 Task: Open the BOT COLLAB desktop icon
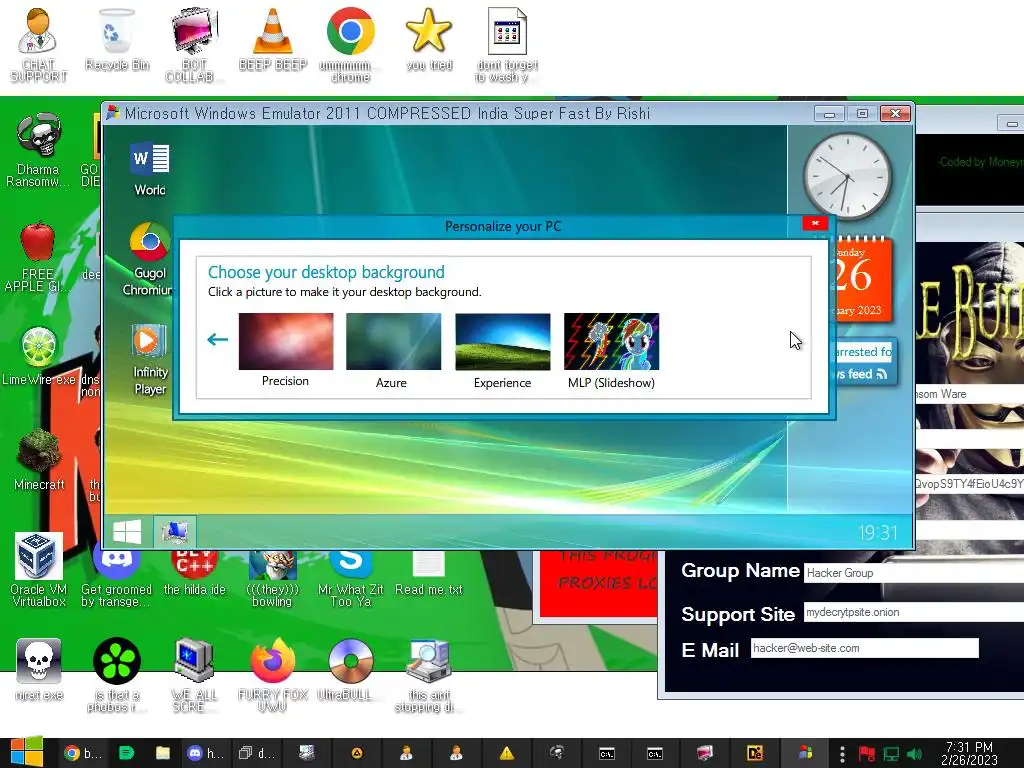click(194, 44)
